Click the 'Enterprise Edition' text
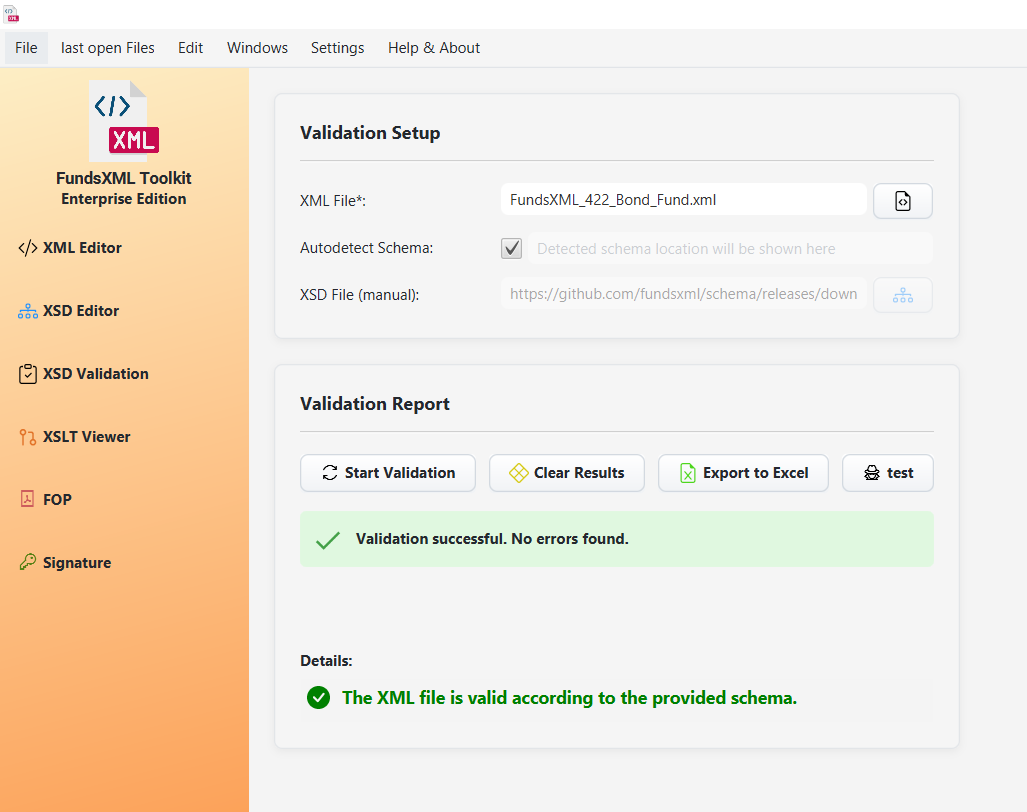The width and height of the screenshot is (1027, 812). click(124, 199)
